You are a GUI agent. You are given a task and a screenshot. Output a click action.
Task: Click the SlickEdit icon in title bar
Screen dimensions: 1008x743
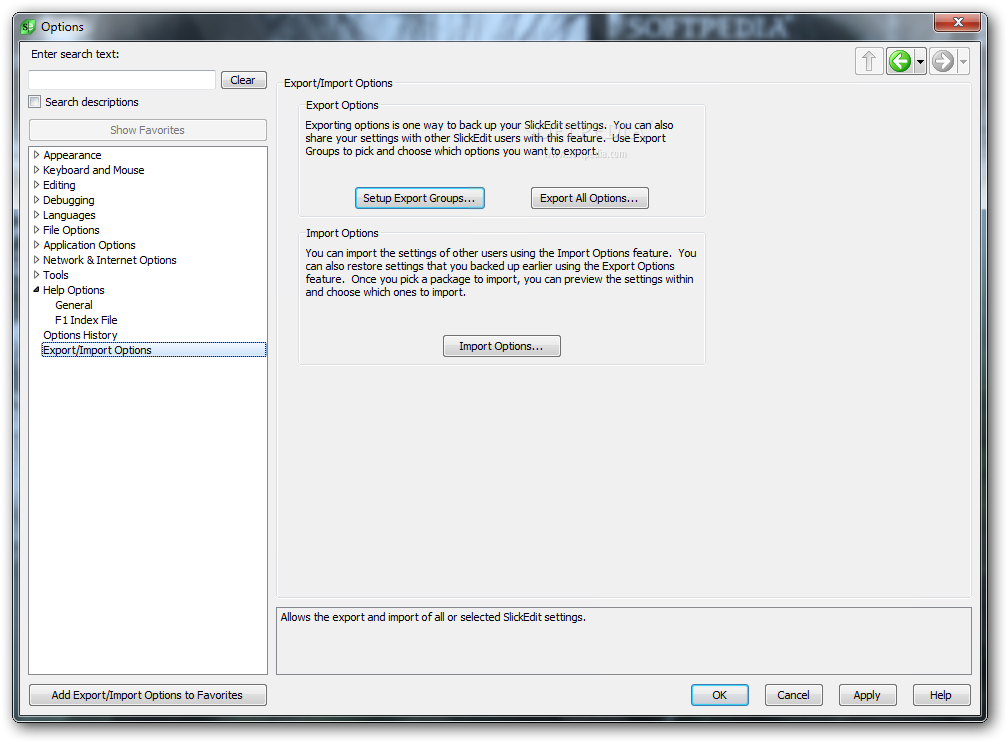coord(28,27)
